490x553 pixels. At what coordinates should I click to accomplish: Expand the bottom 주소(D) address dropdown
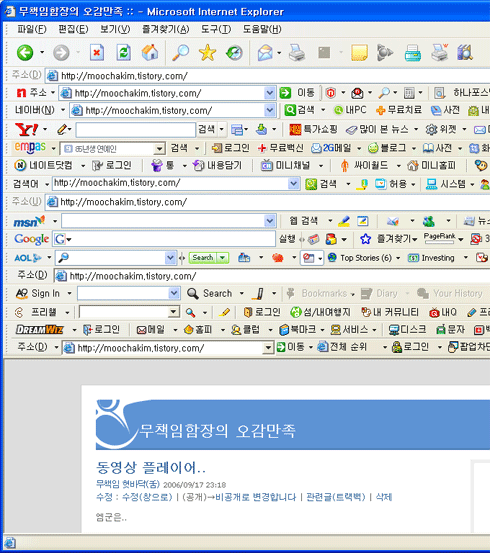(268, 348)
